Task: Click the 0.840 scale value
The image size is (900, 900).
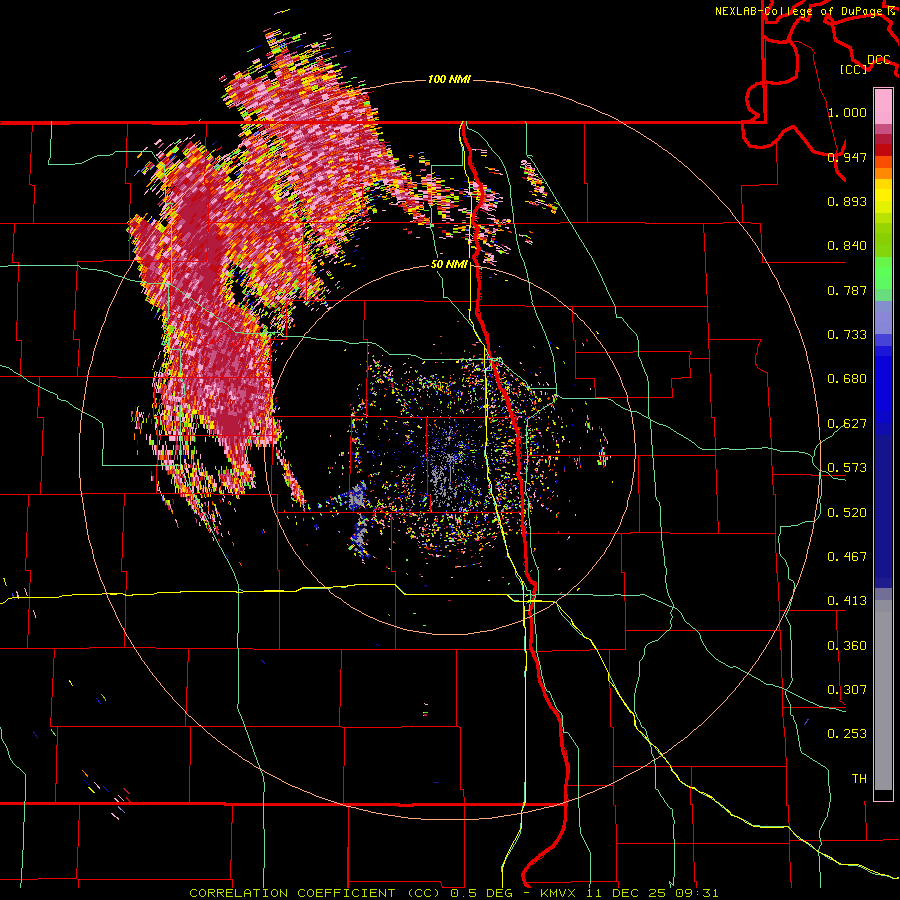Action: pos(847,246)
